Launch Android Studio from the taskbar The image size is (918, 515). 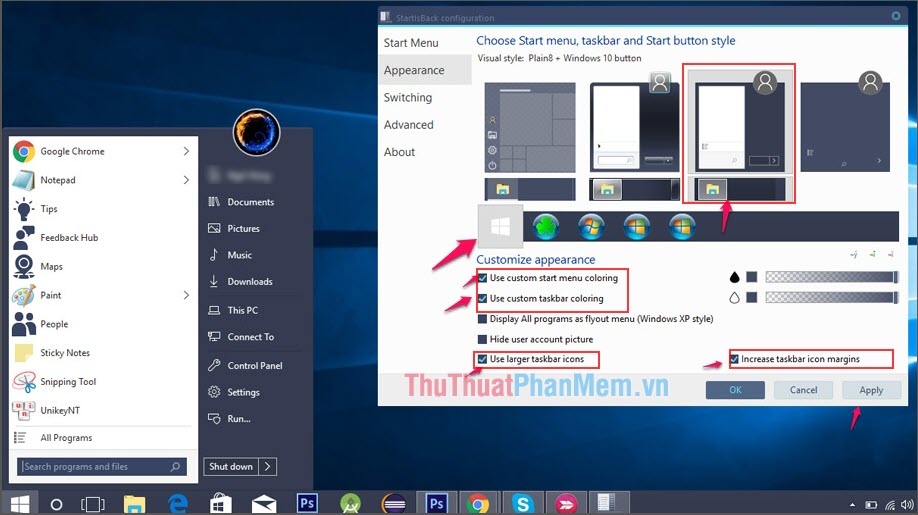click(x=351, y=504)
